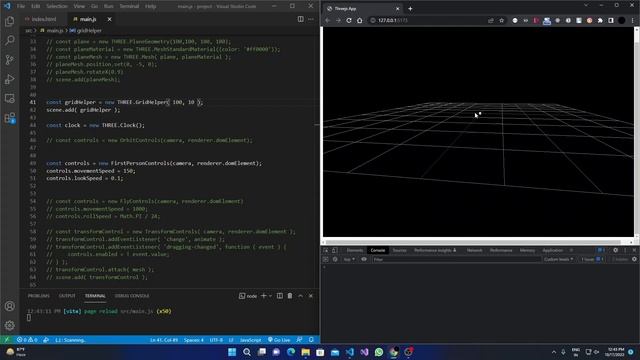The width and height of the screenshot is (640, 360).
Task: Open the console context 'top' dropdown
Action: coord(349,259)
